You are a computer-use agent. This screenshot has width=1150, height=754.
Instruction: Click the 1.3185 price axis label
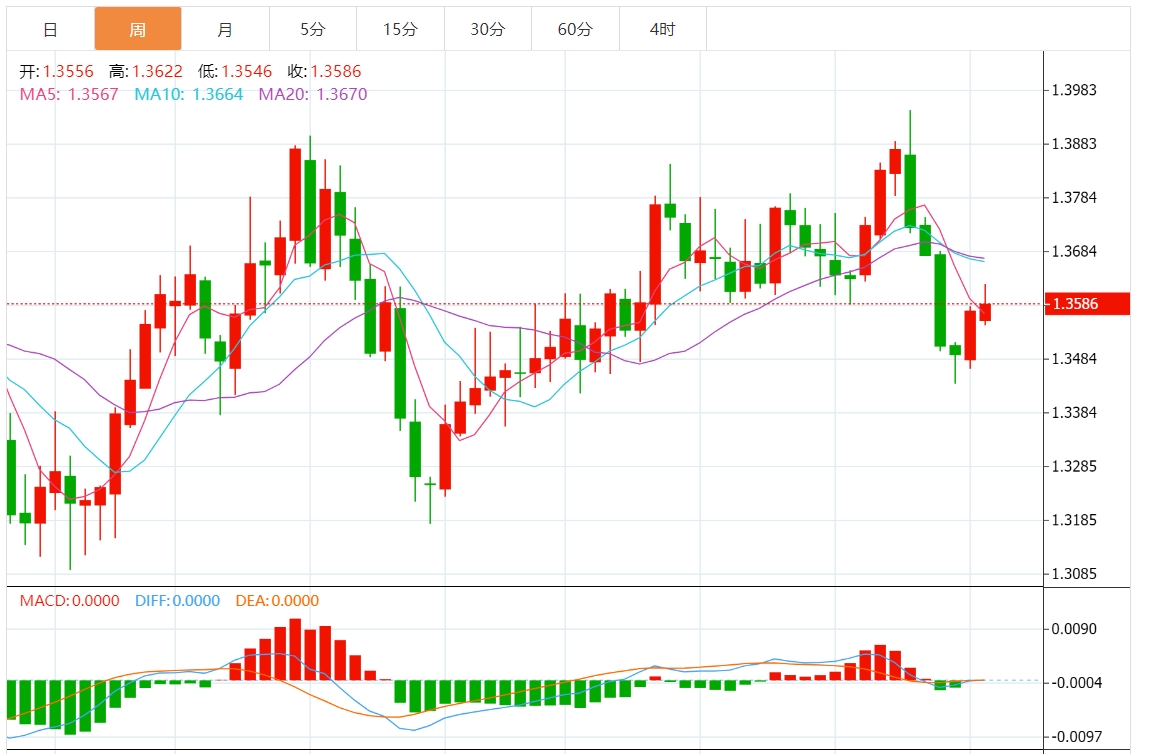[x=1074, y=520]
